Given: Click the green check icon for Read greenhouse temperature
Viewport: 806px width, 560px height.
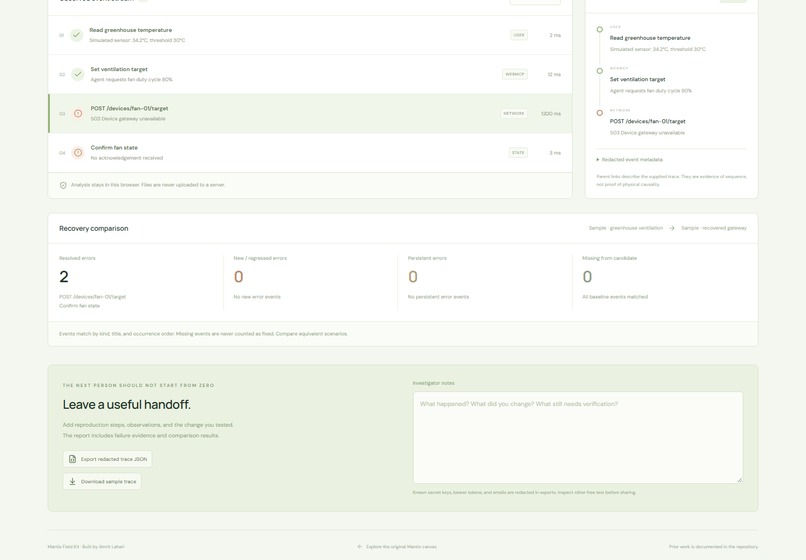Looking at the screenshot, I should pos(77,35).
